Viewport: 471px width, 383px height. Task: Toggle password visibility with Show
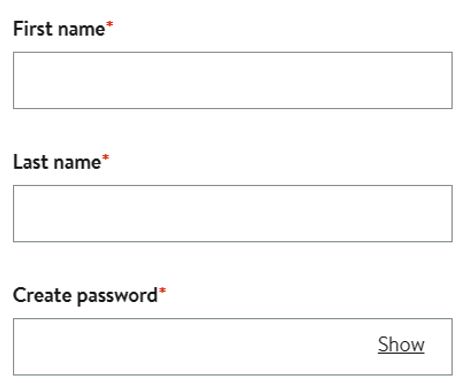[401, 344]
